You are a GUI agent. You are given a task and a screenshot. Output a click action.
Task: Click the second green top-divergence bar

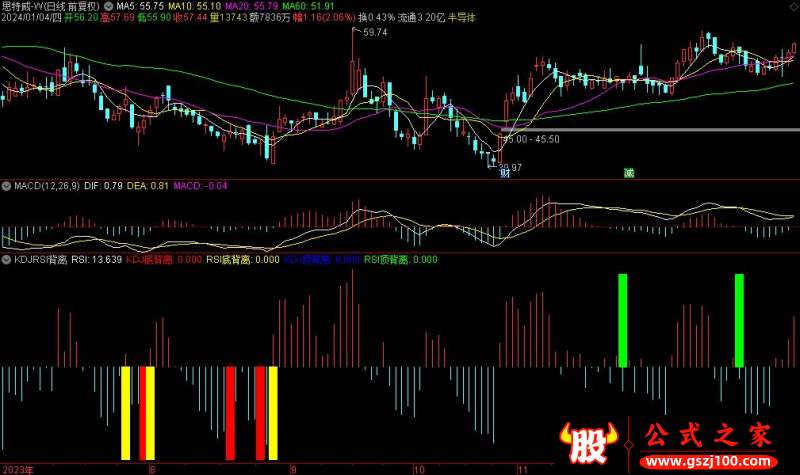[740, 319]
